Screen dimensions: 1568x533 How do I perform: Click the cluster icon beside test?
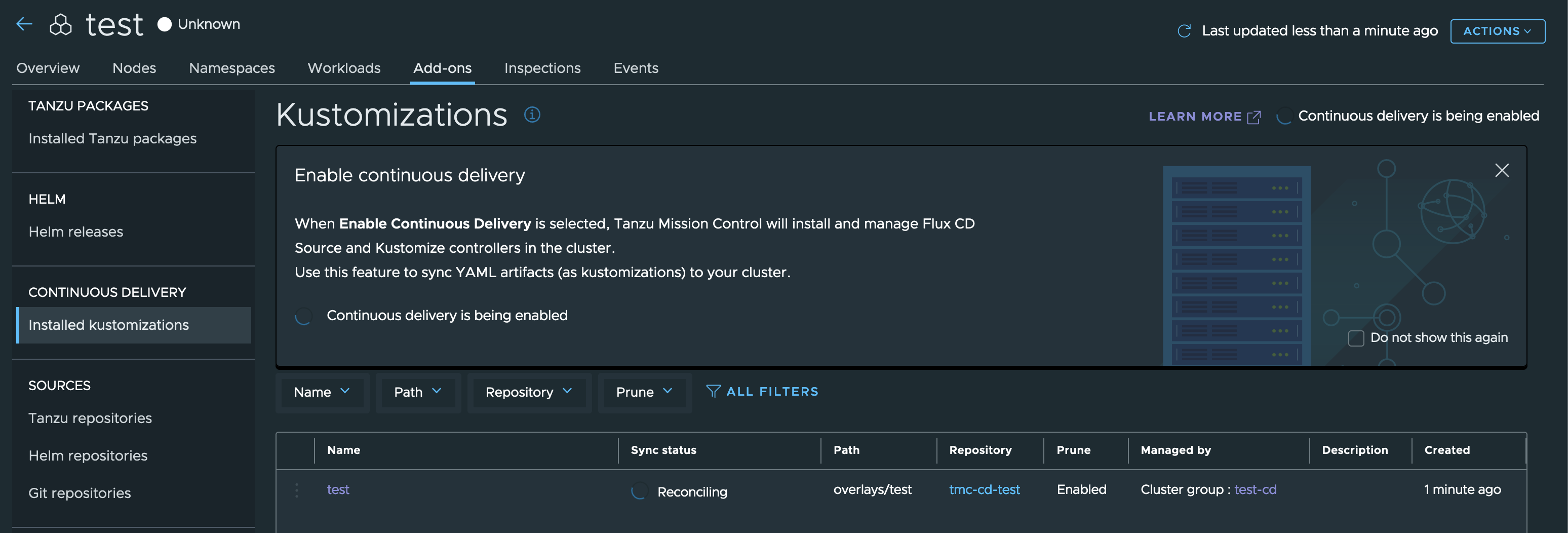coord(61,24)
